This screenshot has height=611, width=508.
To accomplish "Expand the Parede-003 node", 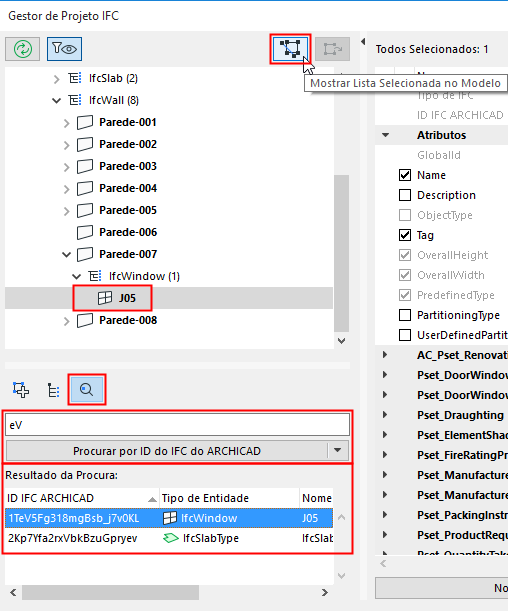I will click(67, 167).
